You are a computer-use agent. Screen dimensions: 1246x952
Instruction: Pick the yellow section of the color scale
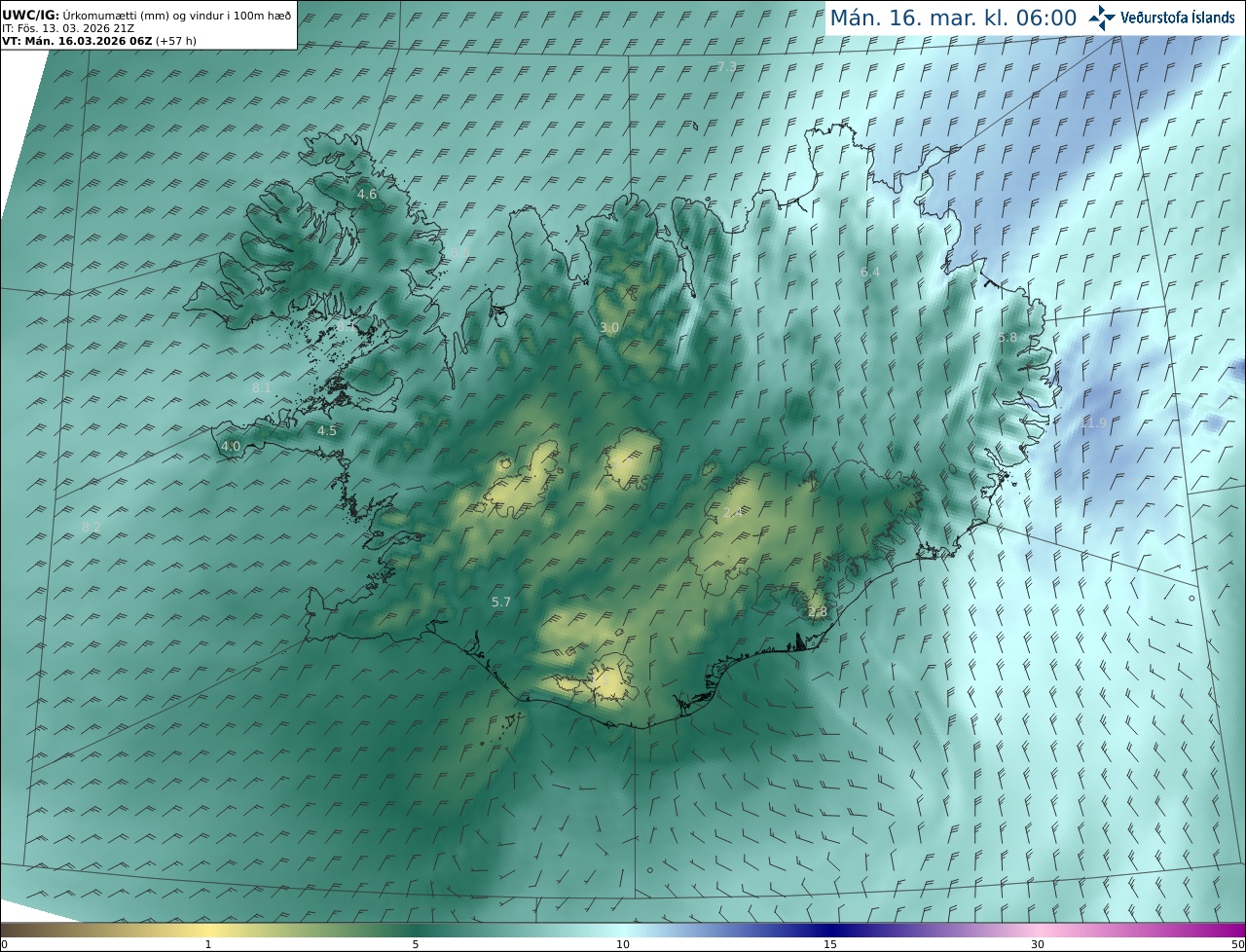tap(209, 931)
